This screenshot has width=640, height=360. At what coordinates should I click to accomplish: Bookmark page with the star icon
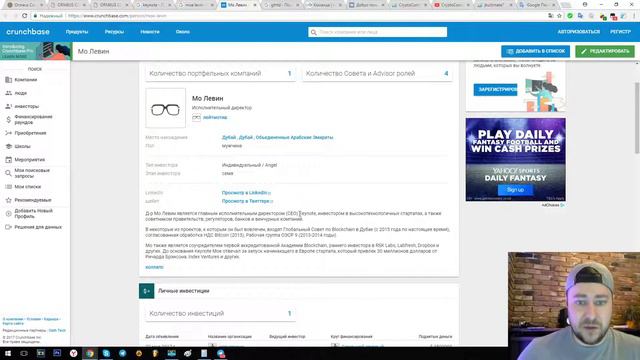559,16
